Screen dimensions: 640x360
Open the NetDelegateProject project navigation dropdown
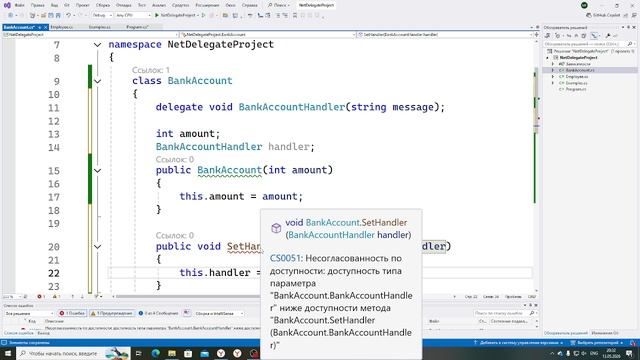tap(90, 35)
